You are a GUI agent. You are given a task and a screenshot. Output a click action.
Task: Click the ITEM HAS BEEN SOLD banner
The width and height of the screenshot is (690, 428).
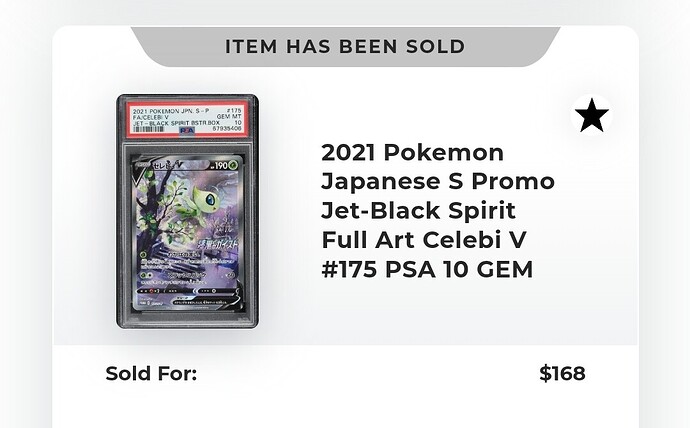pyautogui.click(x=345, y=47)
